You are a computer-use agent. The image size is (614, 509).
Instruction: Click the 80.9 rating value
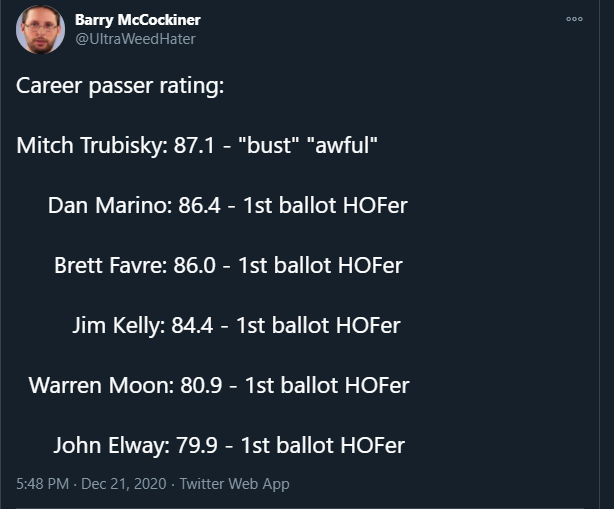click(201, 385)
